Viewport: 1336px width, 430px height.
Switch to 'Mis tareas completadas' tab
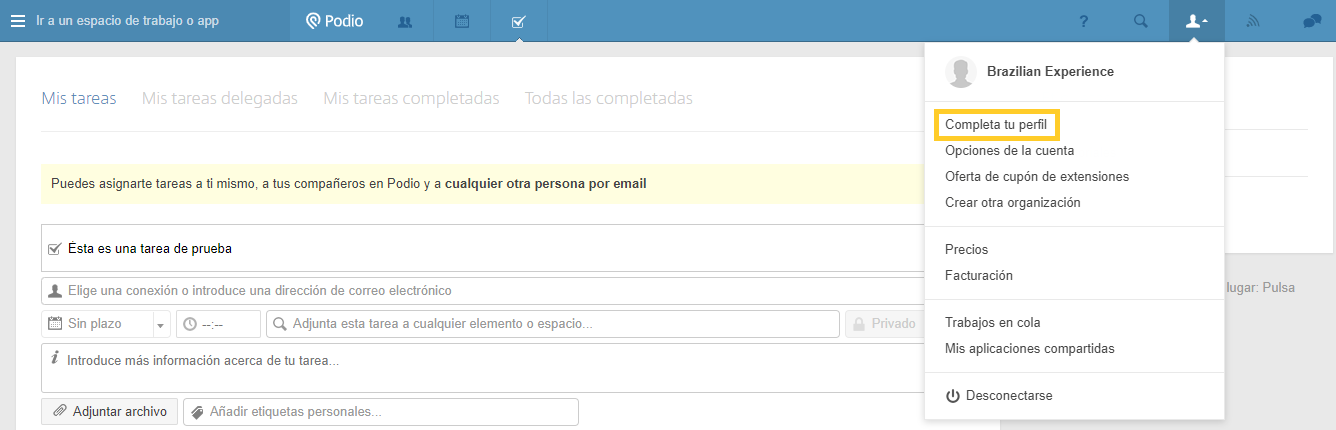(x=411, y=98)
